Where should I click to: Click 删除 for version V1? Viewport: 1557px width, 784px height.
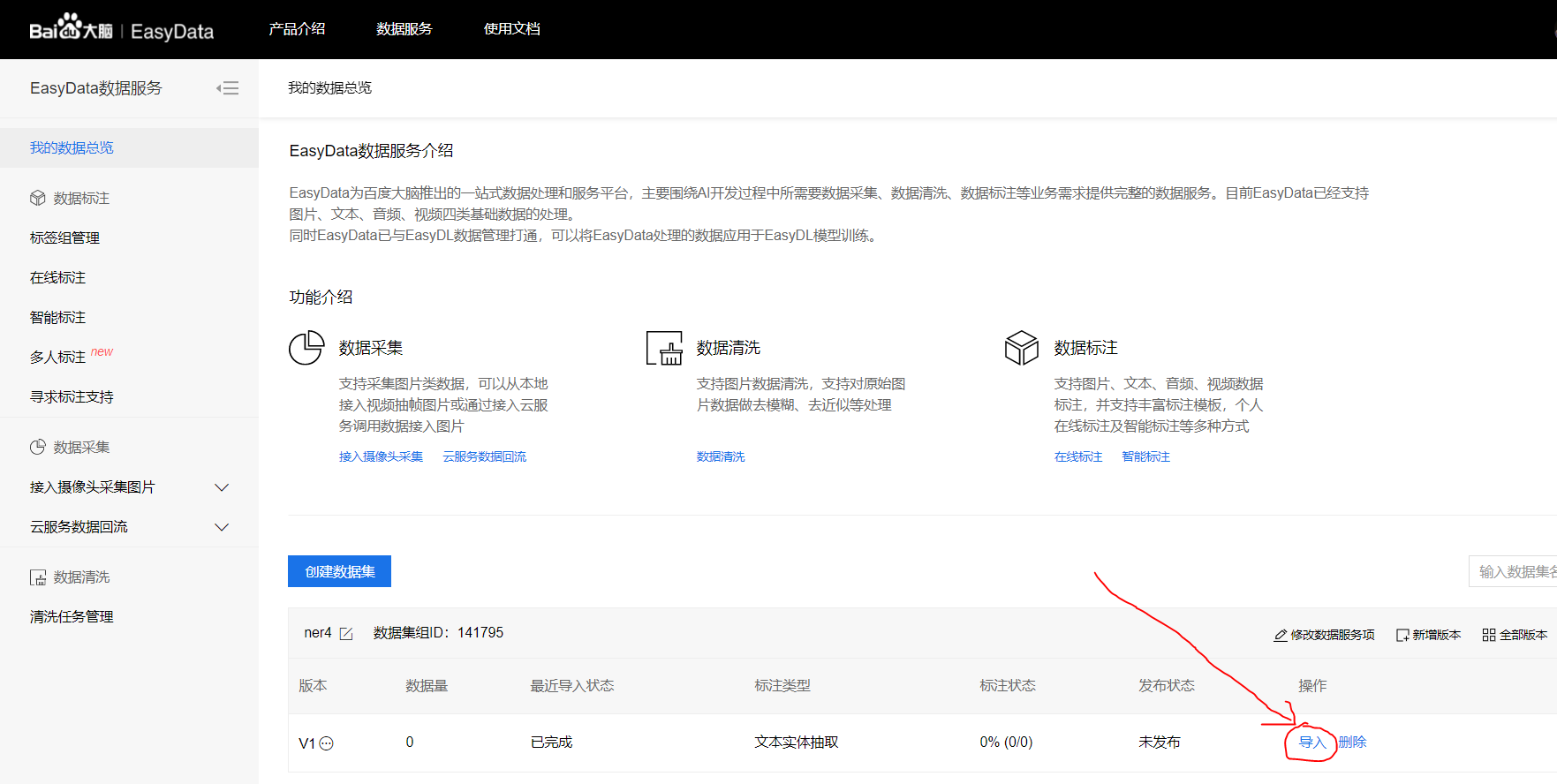click(1353, 743)
